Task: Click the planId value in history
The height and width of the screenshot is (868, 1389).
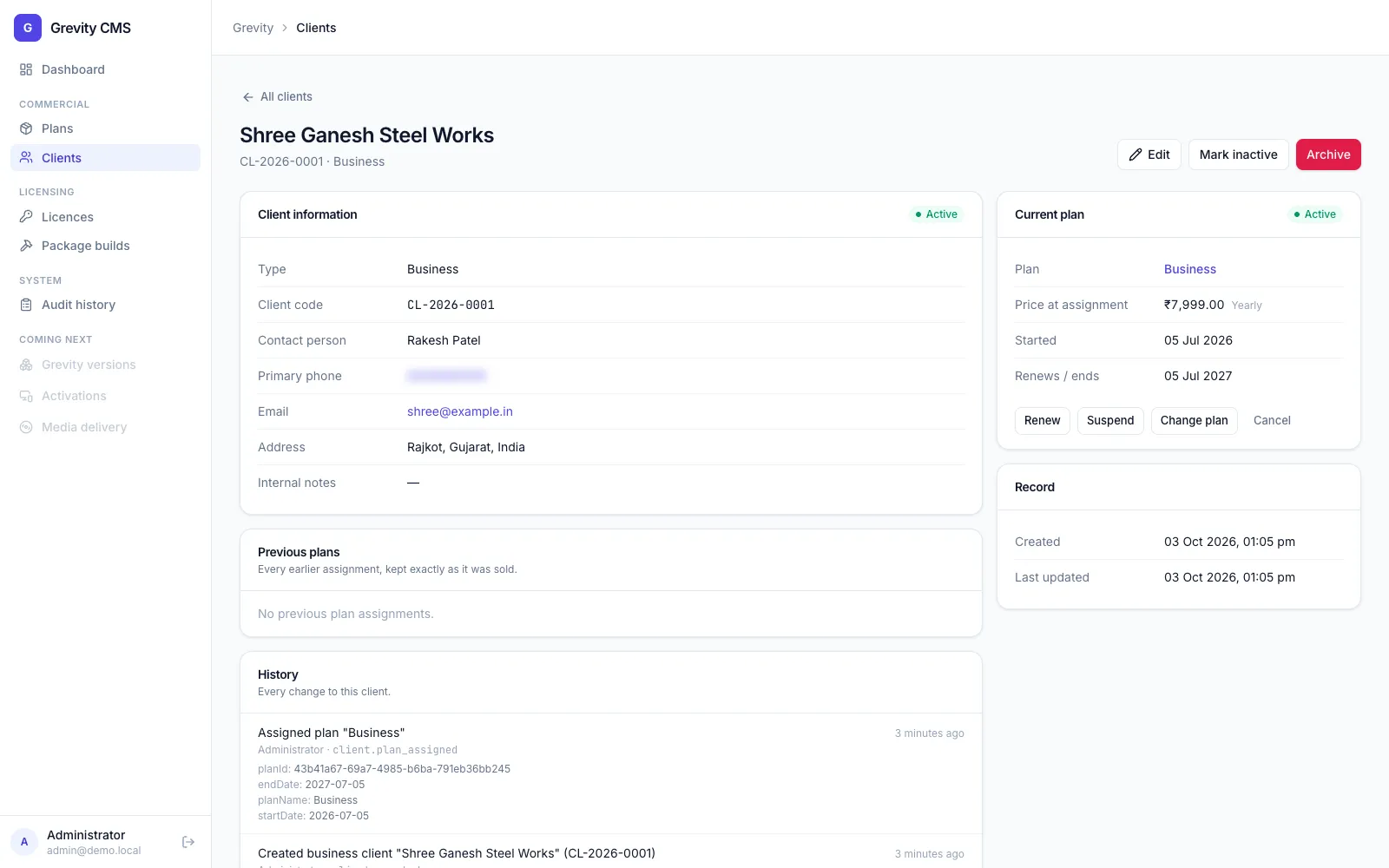Action: (x=402, y=769)
